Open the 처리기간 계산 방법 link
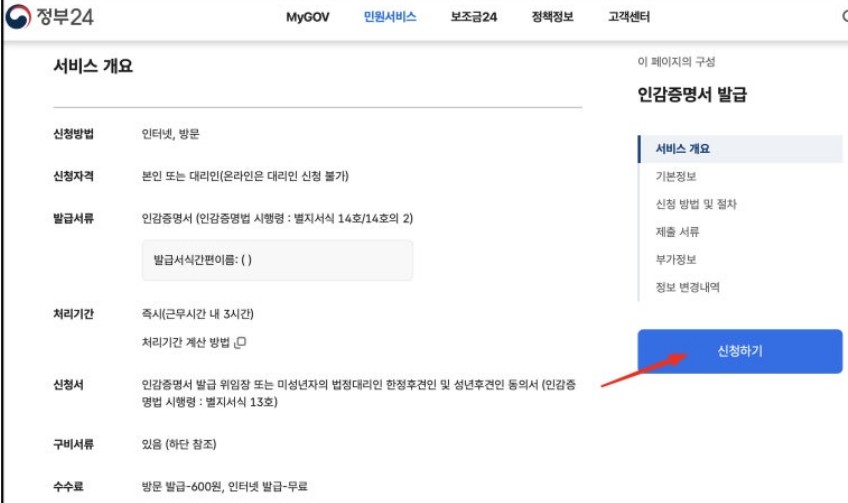Image resolution: width=848 pixels, height=503 pixels. point(186,342)
